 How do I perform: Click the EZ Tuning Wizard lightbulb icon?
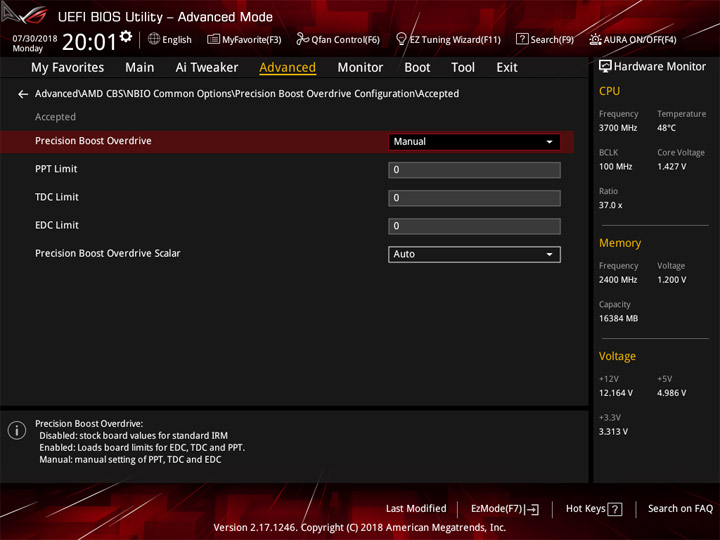point(401,39)
